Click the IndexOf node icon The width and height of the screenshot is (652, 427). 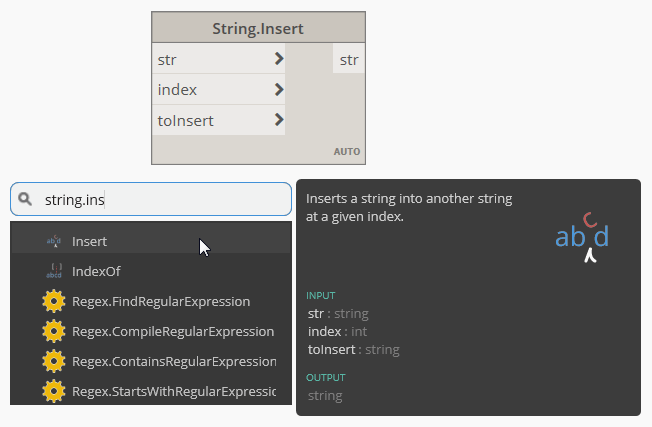[54, 271]
